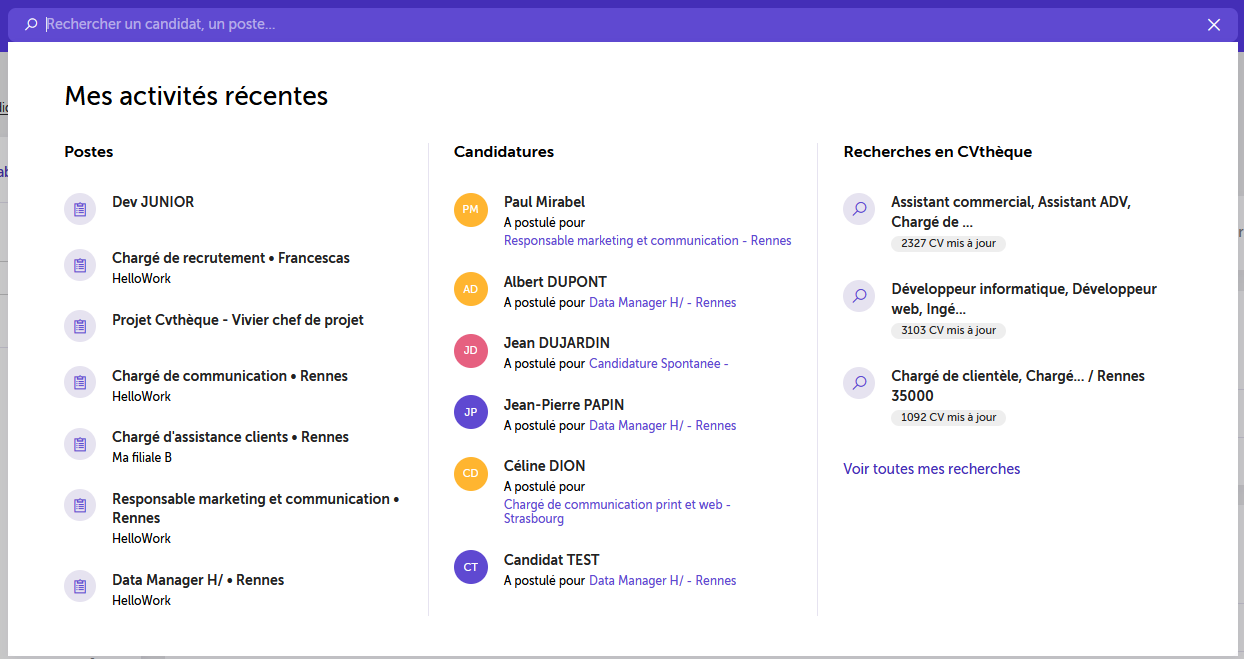Click the CT avatar for Candidat TEST

click(471, 567)
